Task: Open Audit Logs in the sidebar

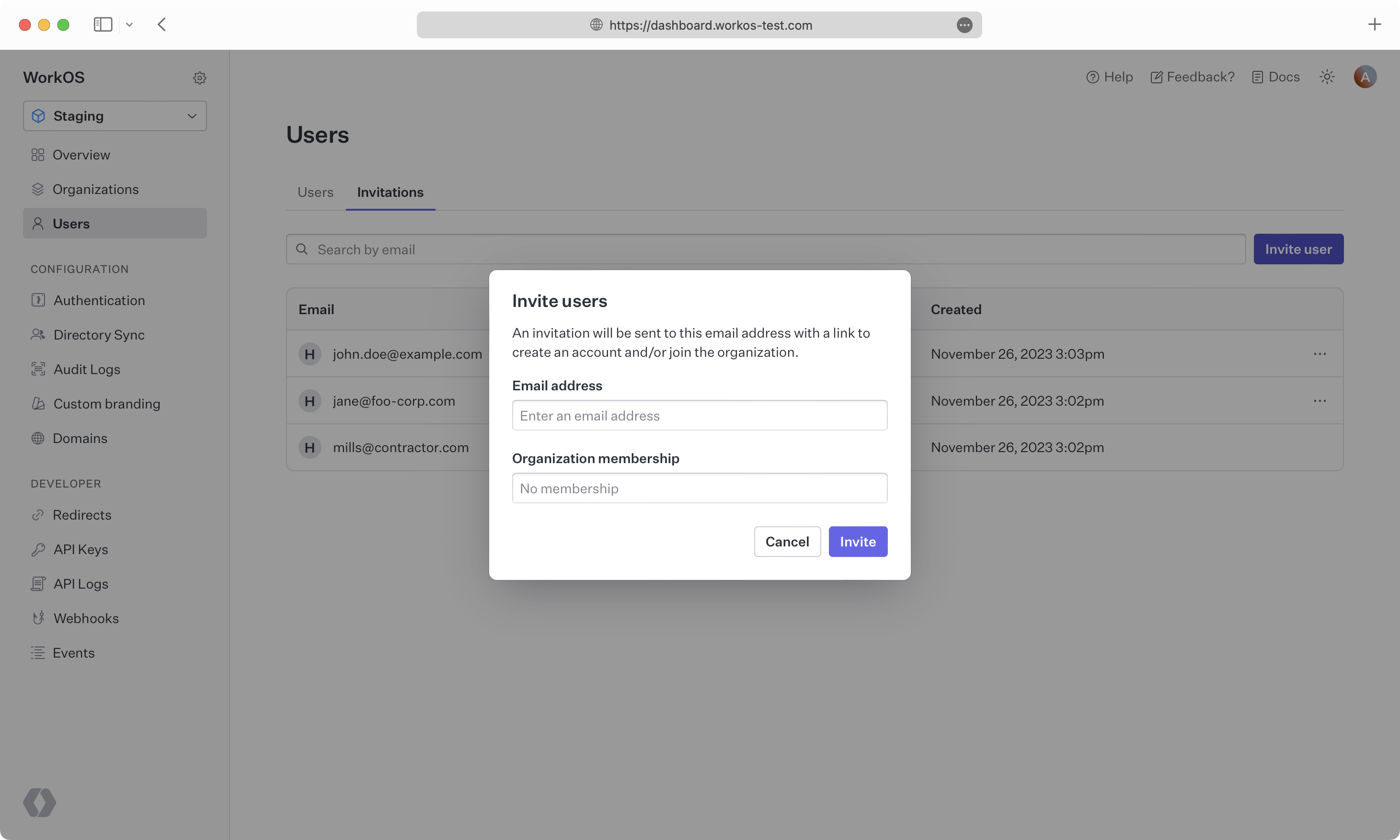Action: tap(87, 369)
